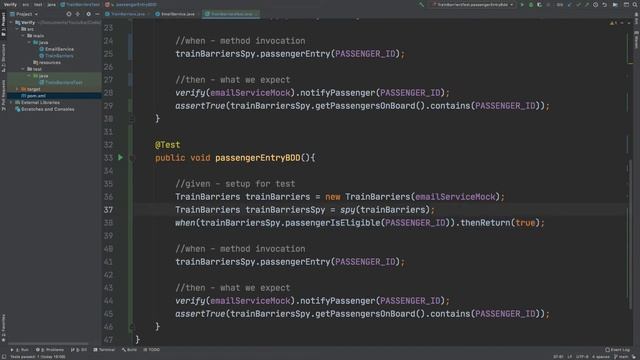Open the Terminal tool window
The image size is (640, 360).
point(104,350)
